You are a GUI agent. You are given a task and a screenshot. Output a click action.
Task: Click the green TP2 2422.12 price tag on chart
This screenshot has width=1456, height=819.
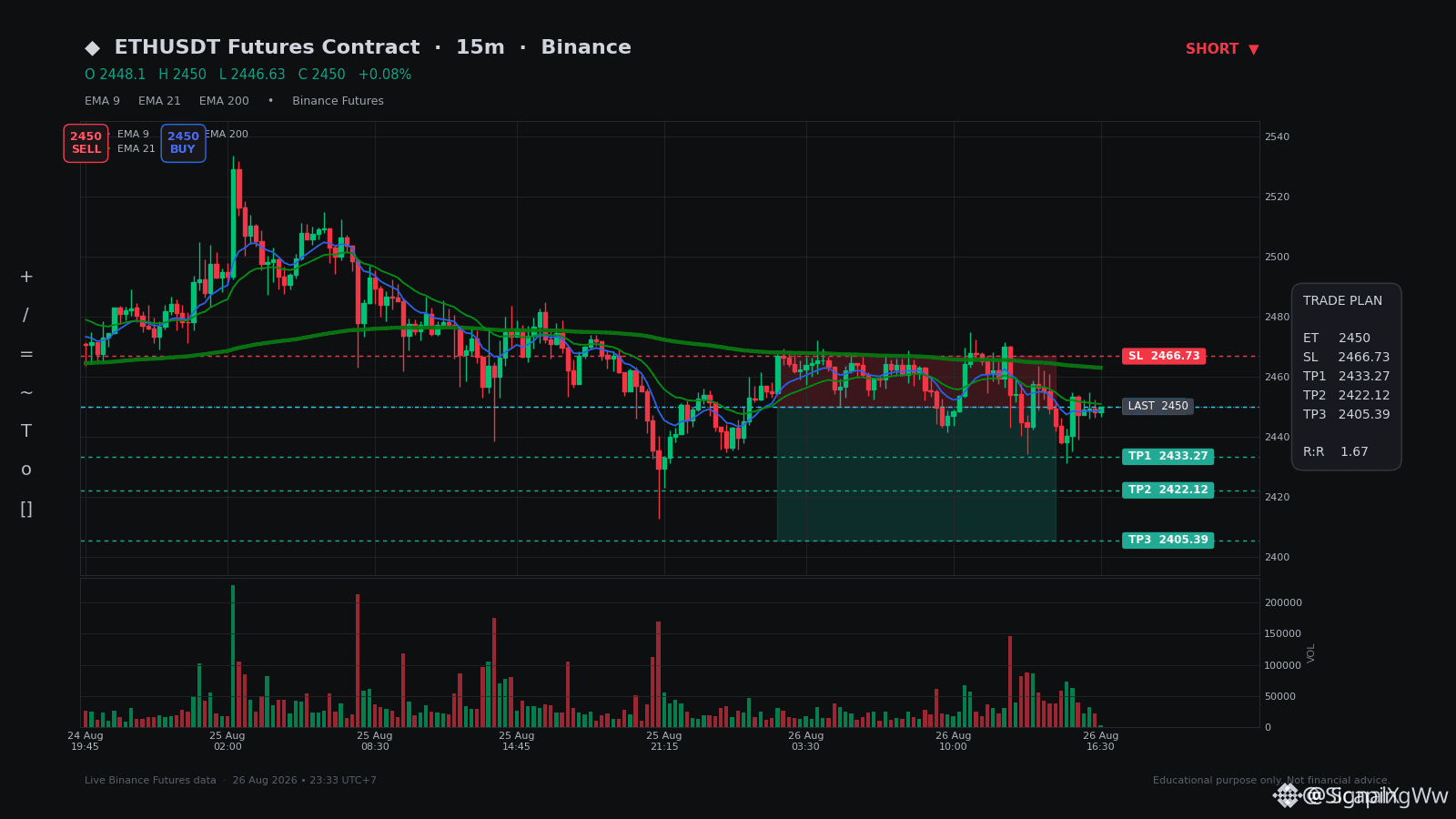[1168, 490]
